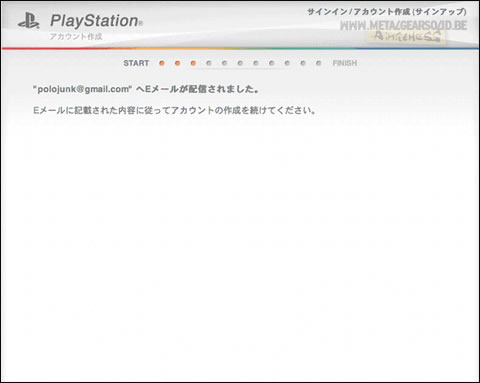Select the アカウント作成 subtitle under the logo

click(76, 36)
